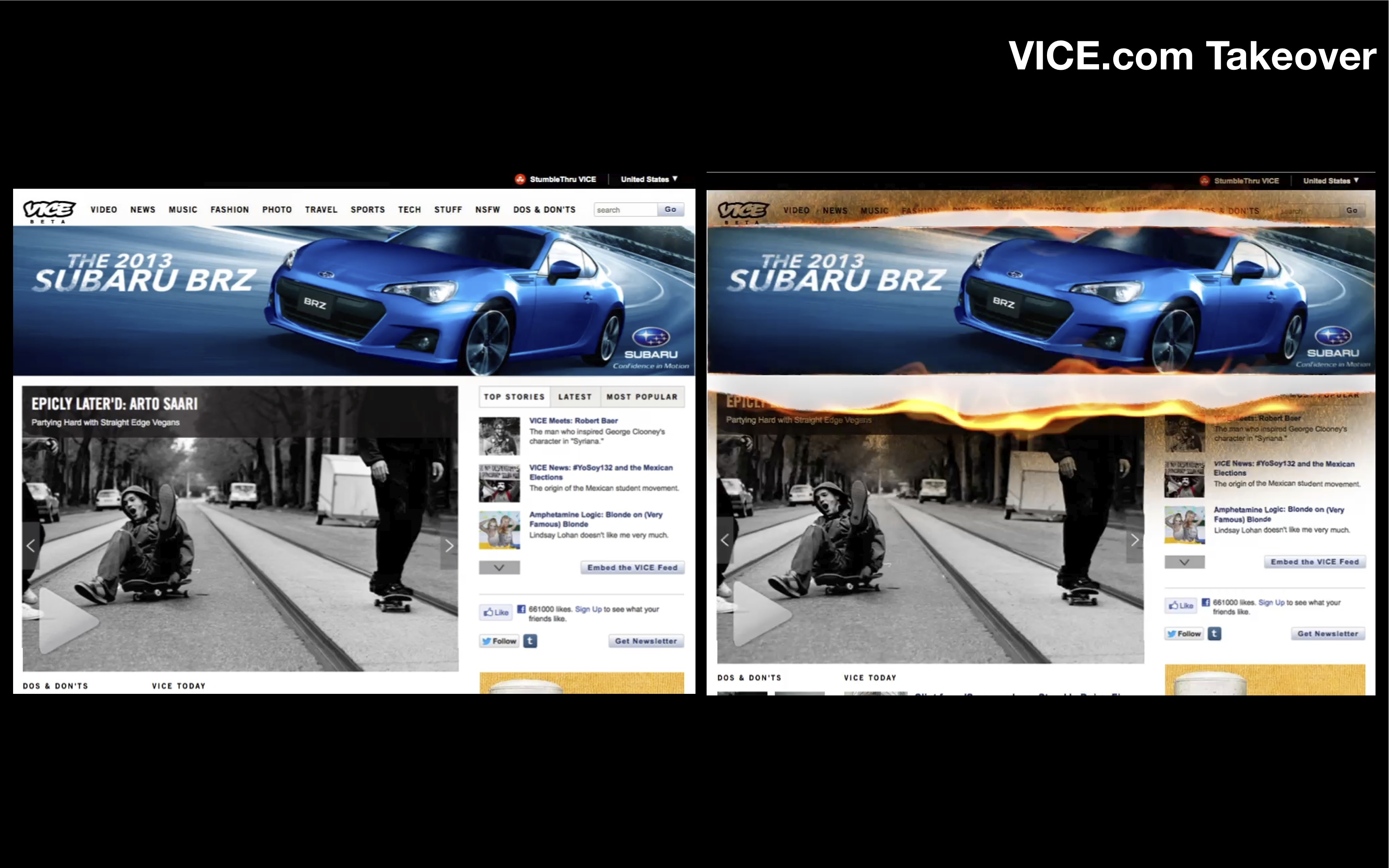Click previous-slide arrow on left Arto Saari image
This screenshot has height=868, width=1389.
pyautogui.click(x=31, y=546)
